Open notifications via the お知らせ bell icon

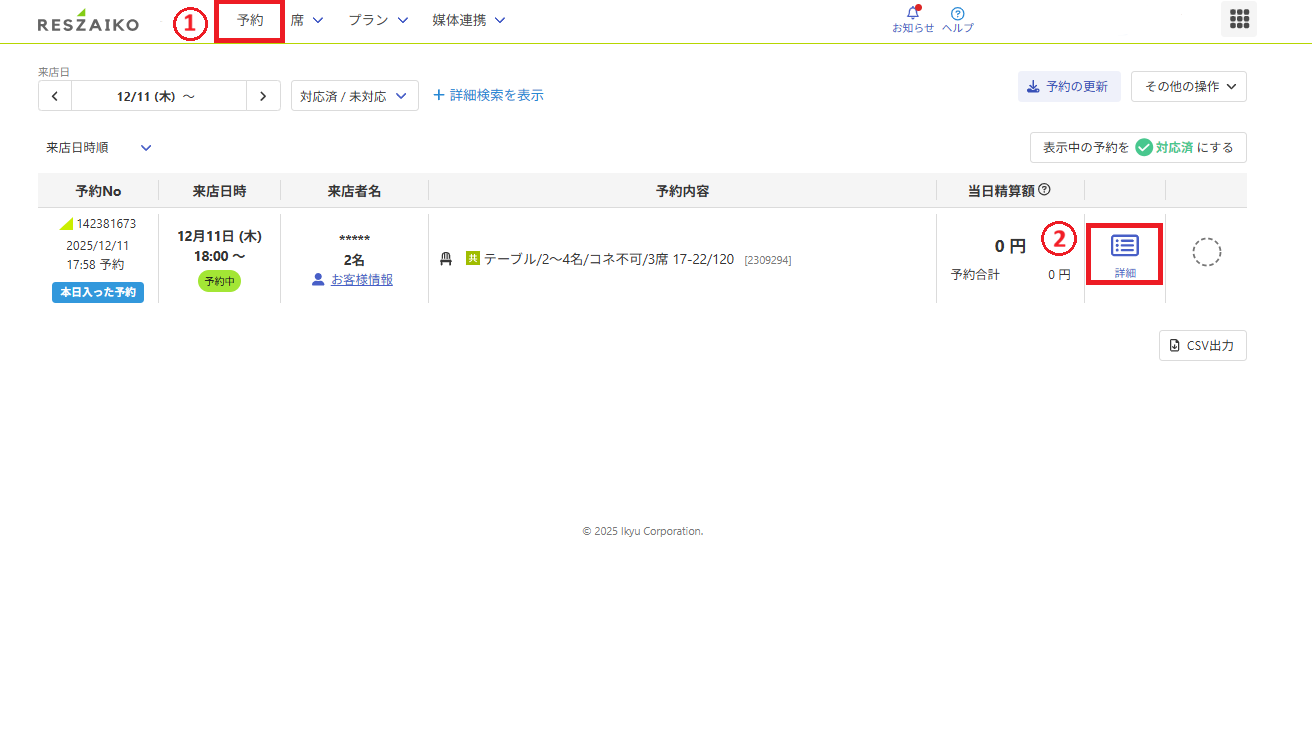(911, 13)
